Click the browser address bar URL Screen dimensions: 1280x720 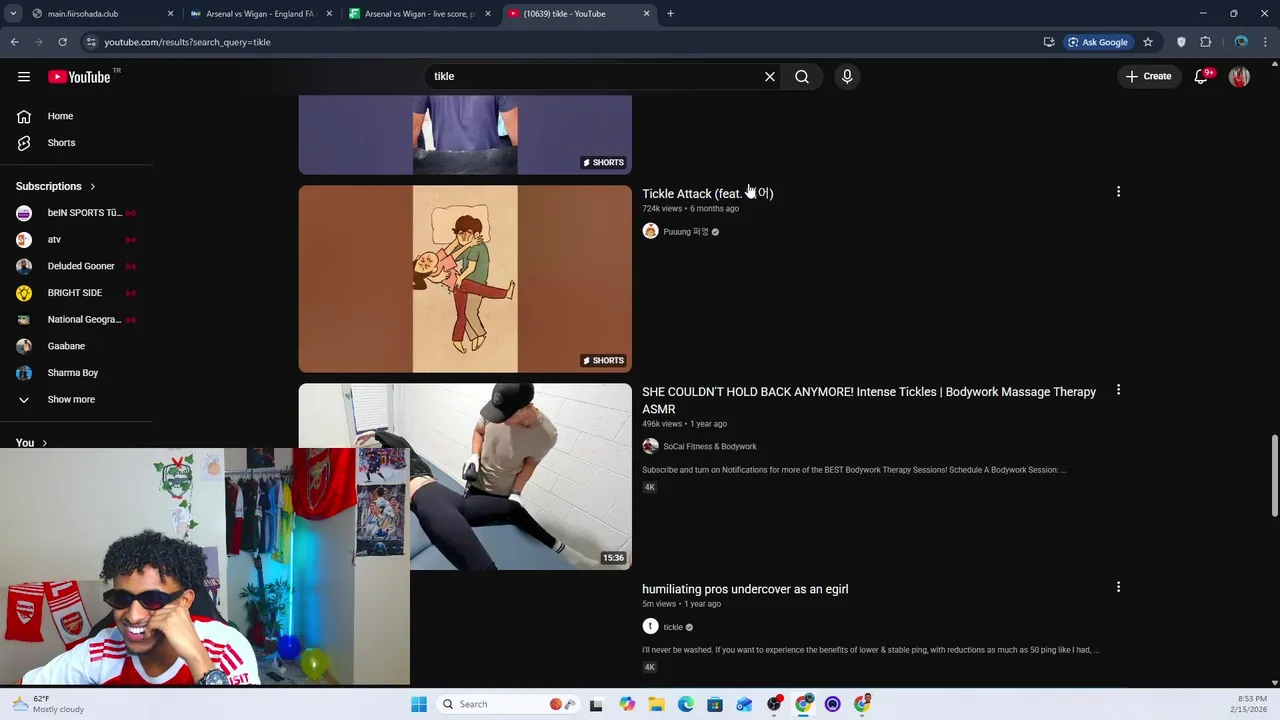(187, 42)
